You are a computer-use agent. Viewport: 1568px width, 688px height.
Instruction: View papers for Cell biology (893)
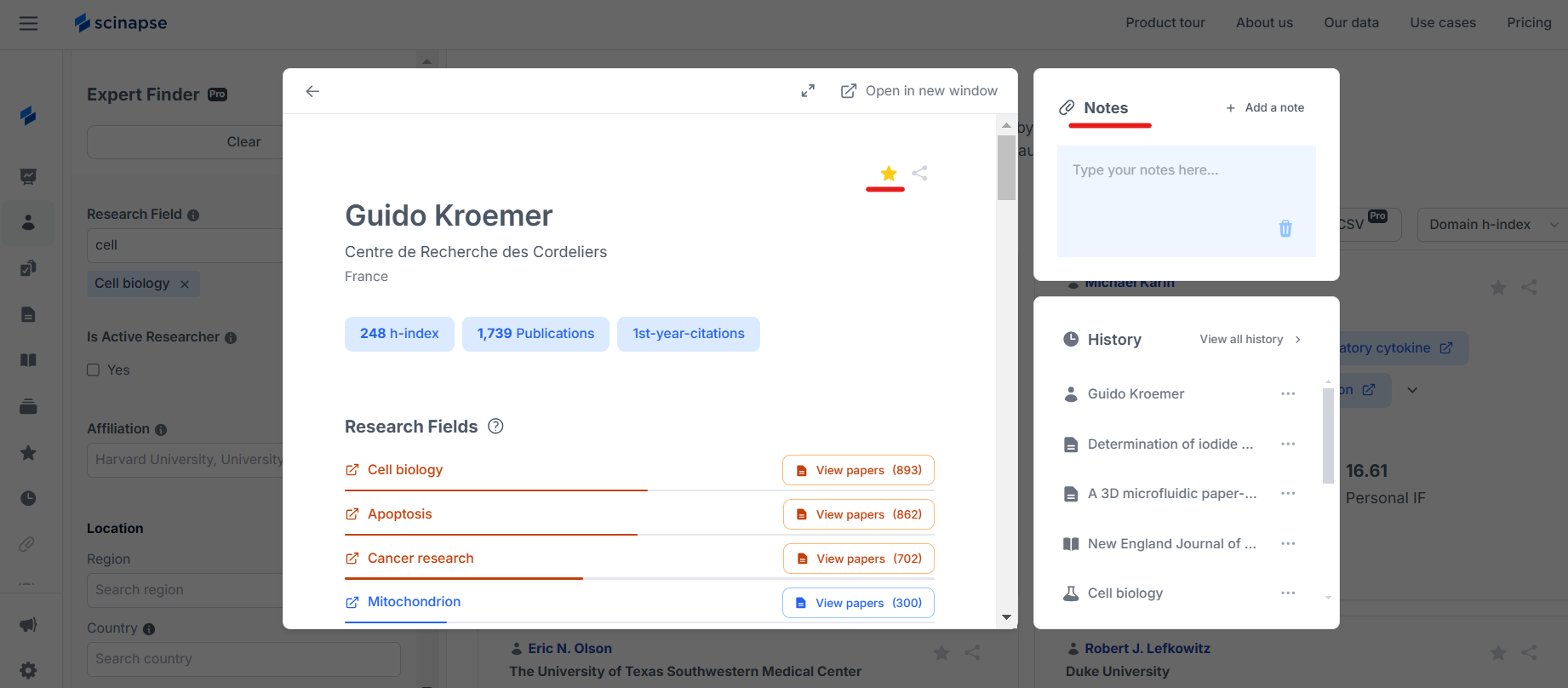pyautogui.click(x=858, y=470)
